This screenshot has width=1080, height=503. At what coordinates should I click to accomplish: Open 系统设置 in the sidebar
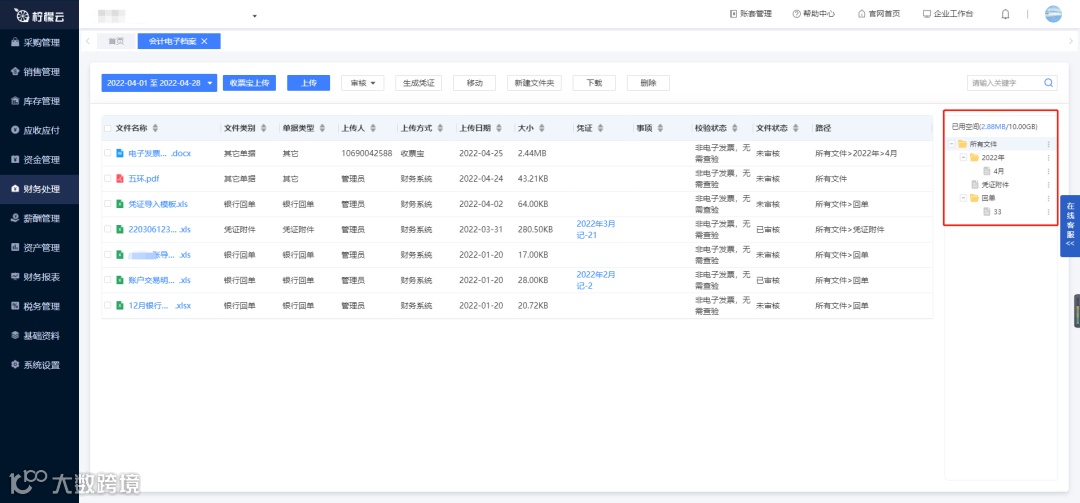(x=39, y=365)
